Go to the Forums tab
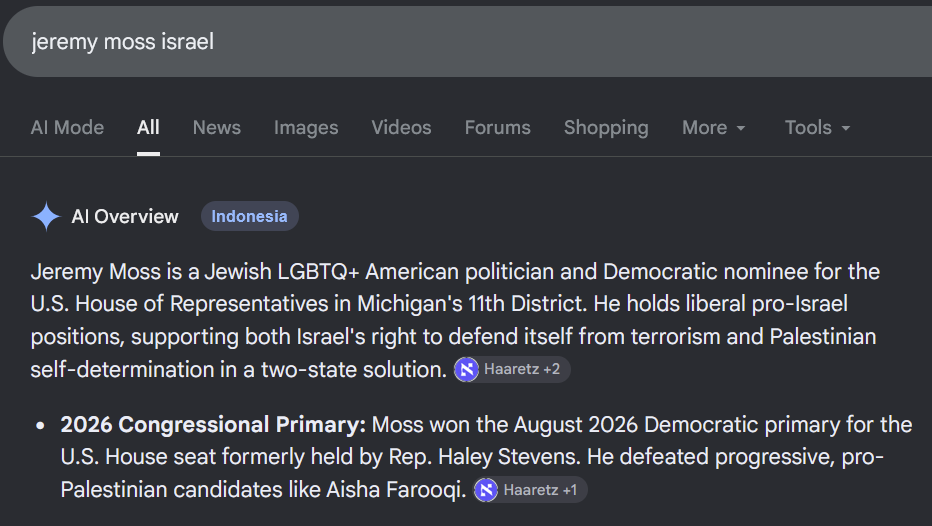Viewport: 932px width, 526px height. click(498, 128)
